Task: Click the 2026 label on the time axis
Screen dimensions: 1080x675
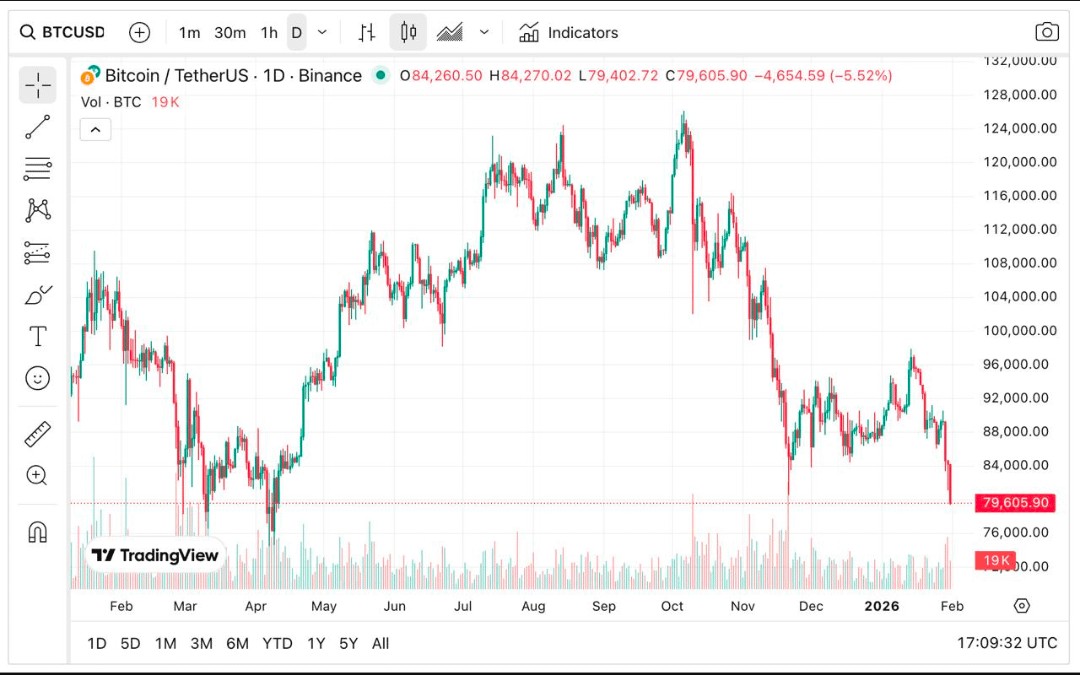Action: click(882, 606)
